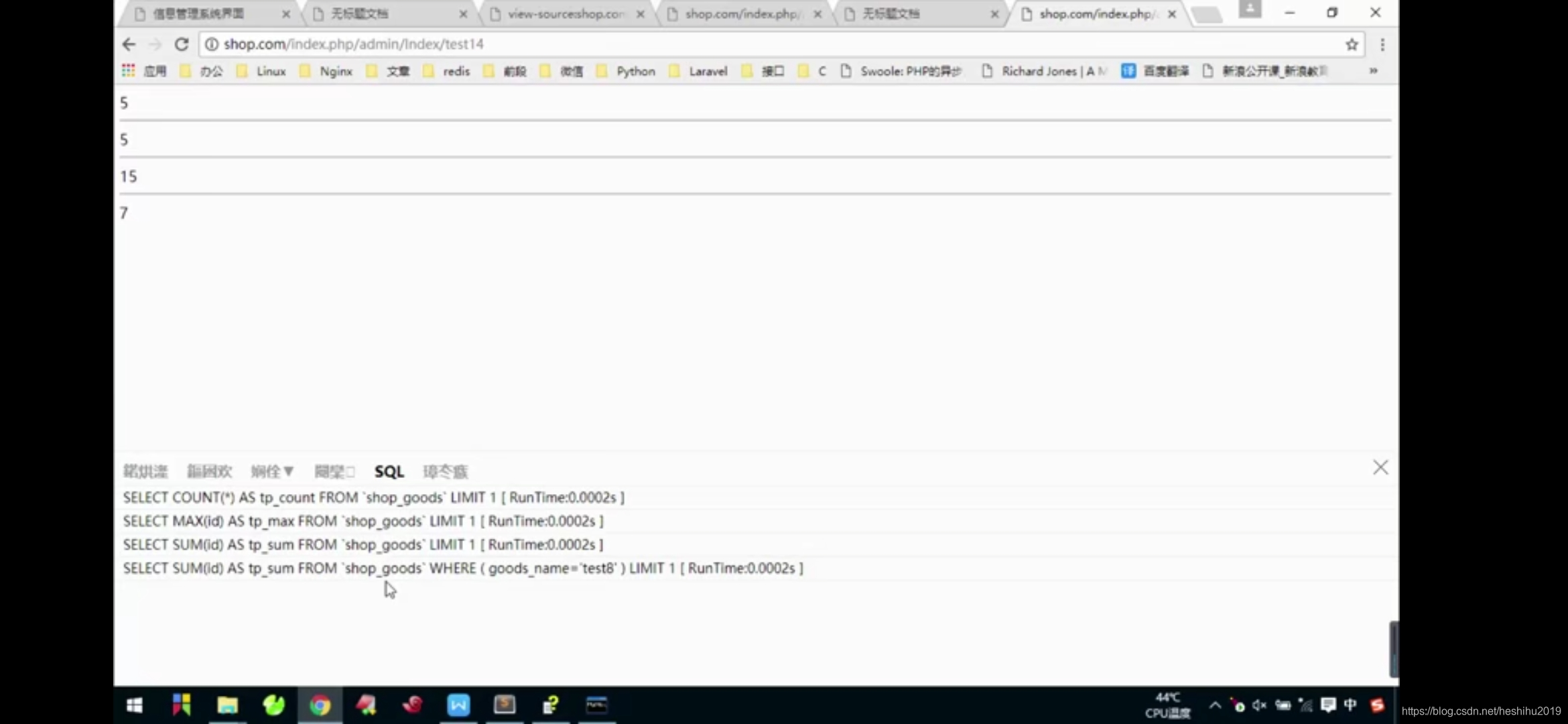The height and width of the screenshot is (724, 1568).
Task: Open a new browser tab
Action: click(1207, 15)
